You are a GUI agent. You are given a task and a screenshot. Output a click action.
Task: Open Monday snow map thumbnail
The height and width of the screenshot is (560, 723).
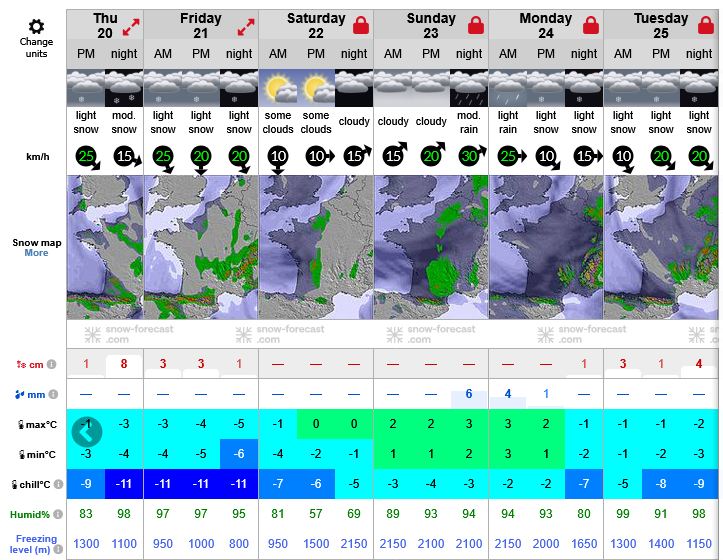(x=546, y=247)
